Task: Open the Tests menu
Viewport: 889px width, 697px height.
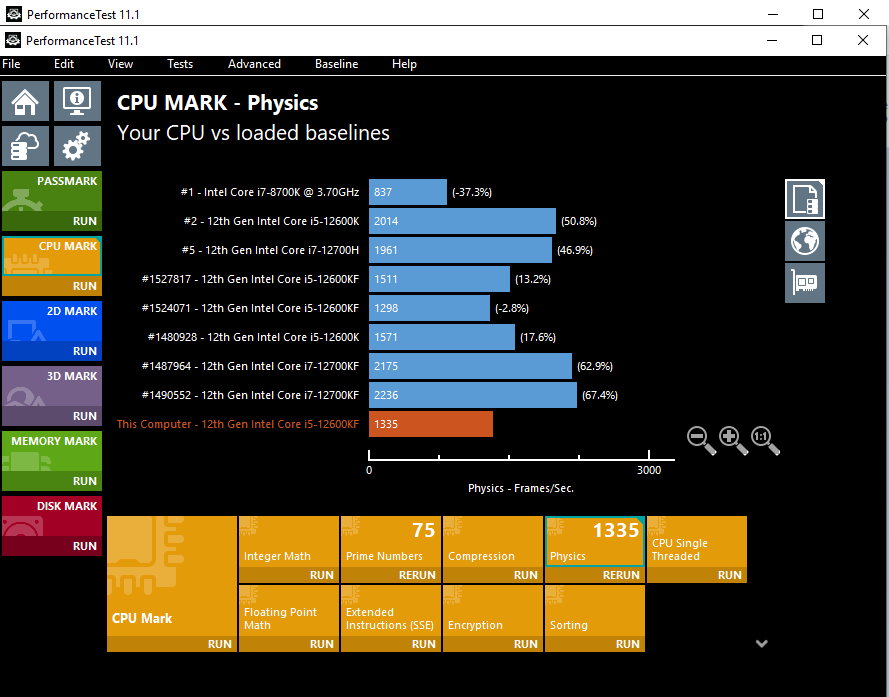Action: coord(180,64)
